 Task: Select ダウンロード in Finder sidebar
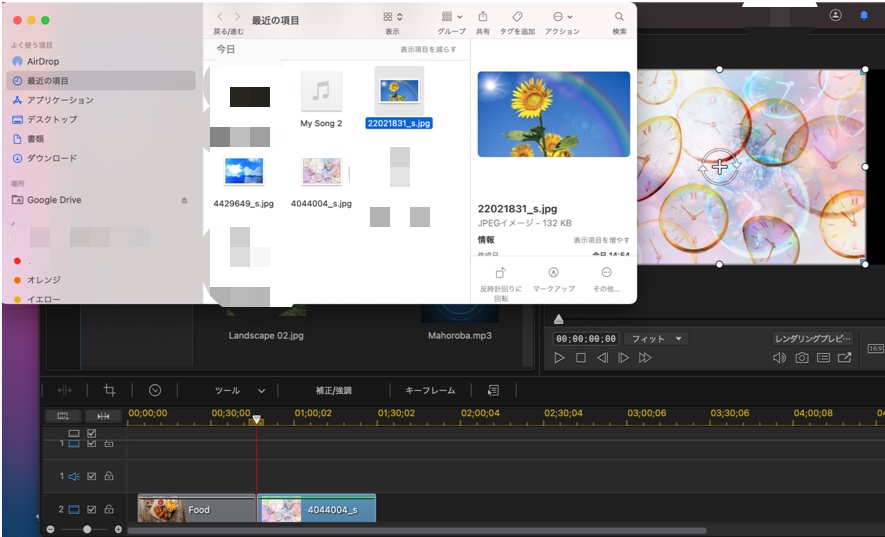(x=52, y=158)
